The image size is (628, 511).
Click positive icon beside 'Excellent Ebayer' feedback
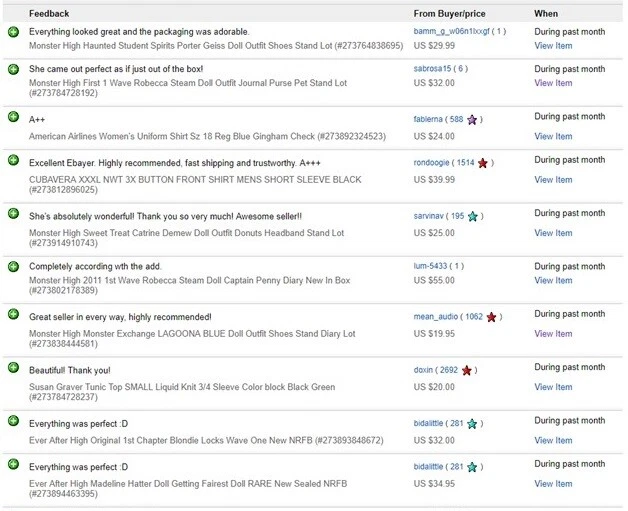(x=13, y=161)
